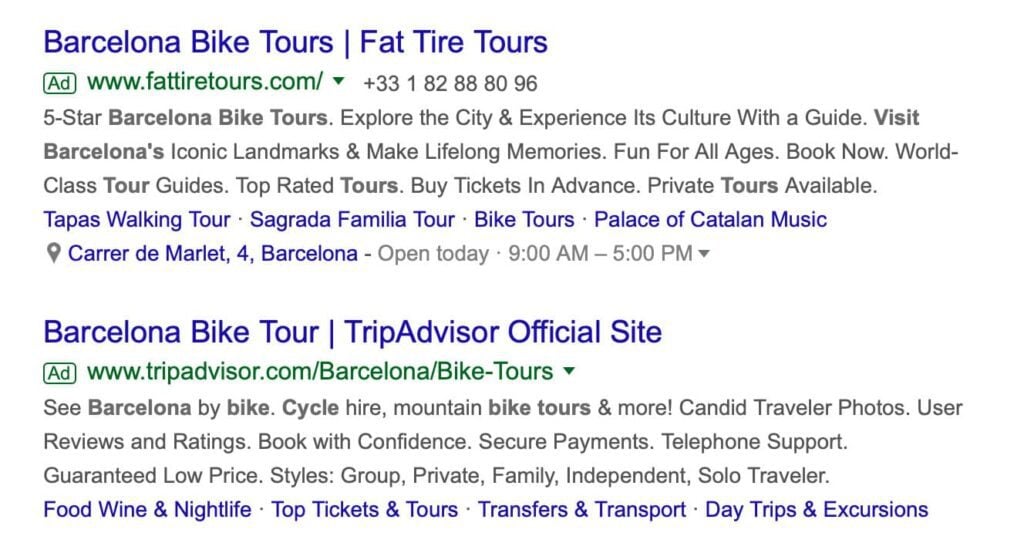Open the Tapas Walking Tour sitelink
This screenshot has width=1024, height=560.
[136, 219]
